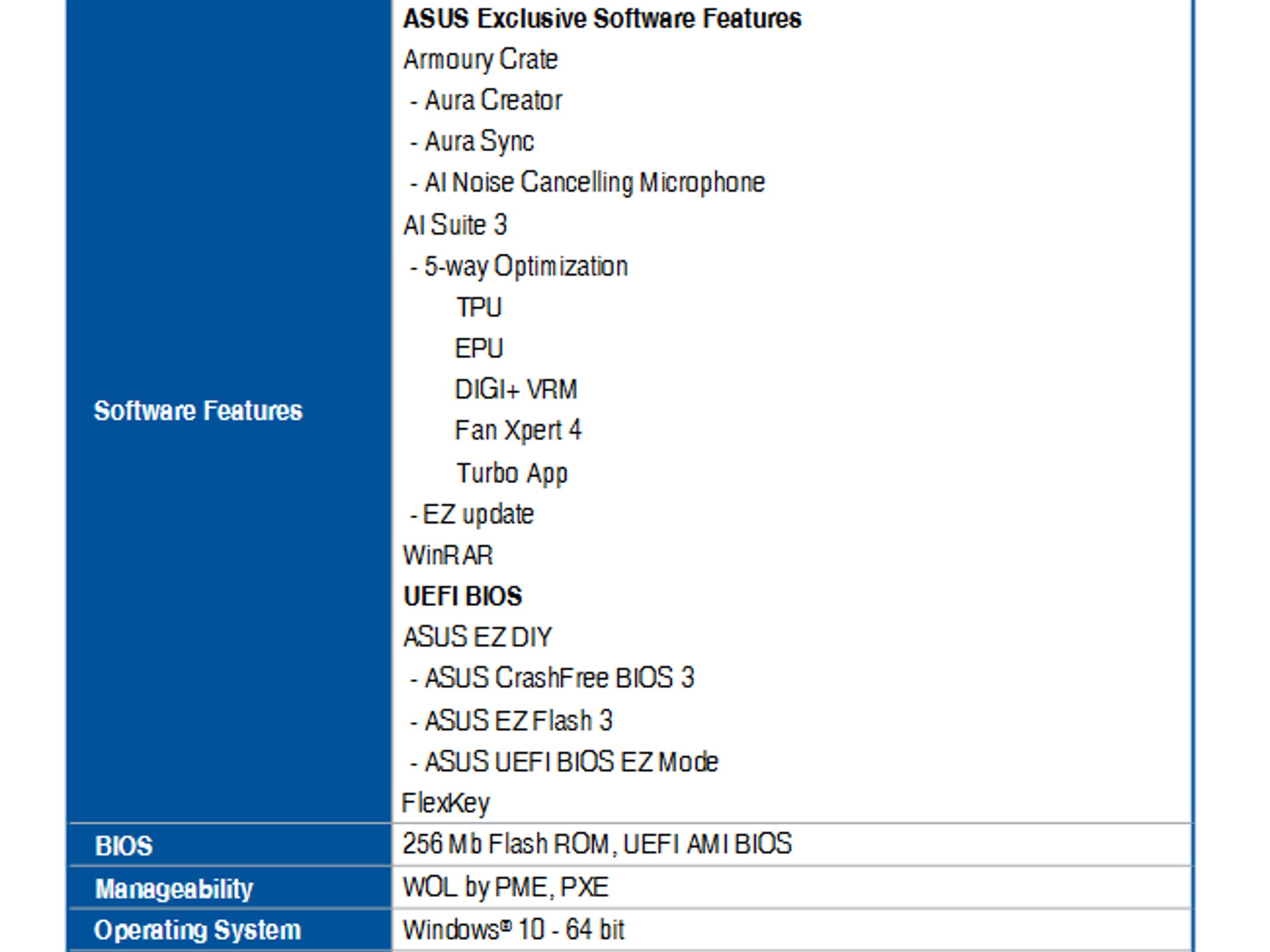Click AI Noise Cancelling Microphone text

(x=594, y=183)
